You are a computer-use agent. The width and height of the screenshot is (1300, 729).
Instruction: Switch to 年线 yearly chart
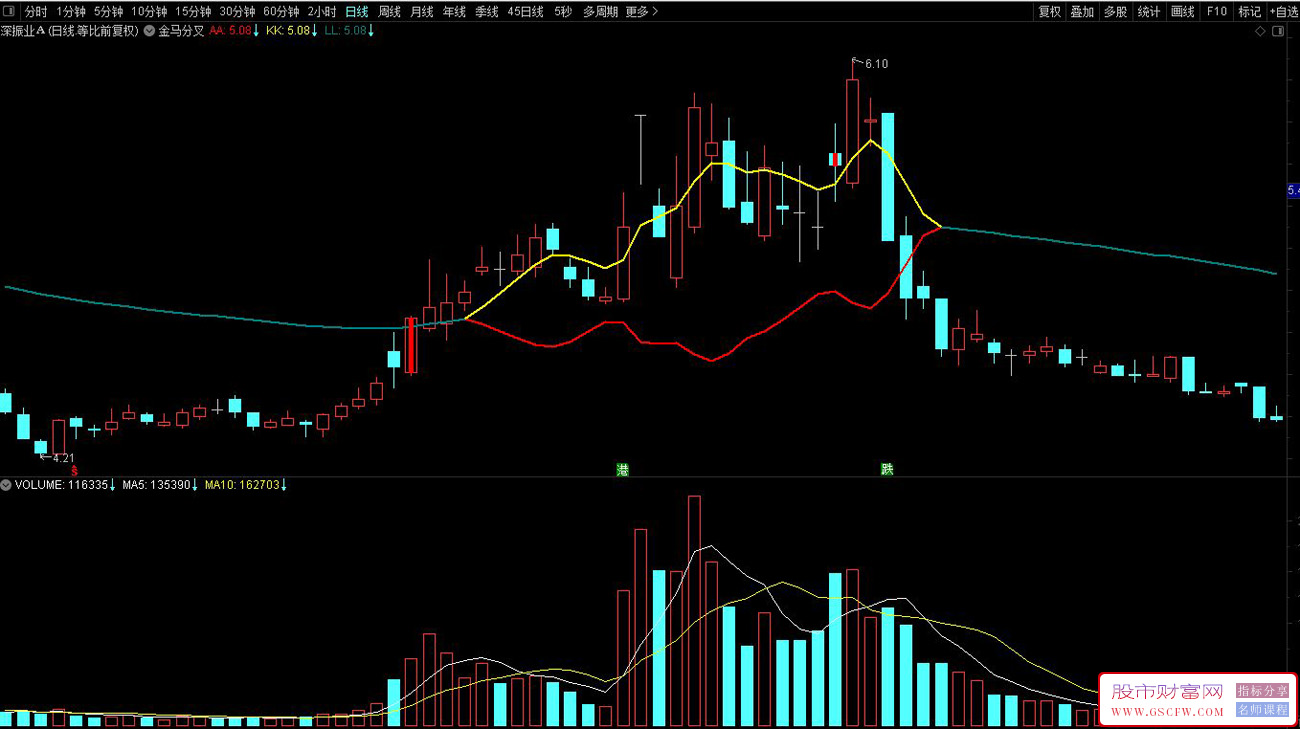[x=454, y=12]
